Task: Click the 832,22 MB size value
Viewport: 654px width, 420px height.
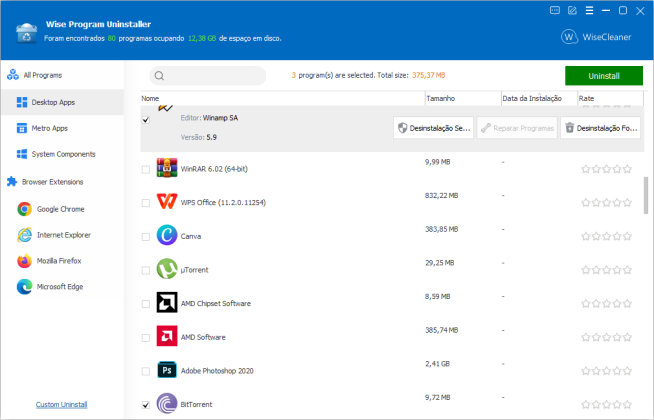Action: (442, 196)
